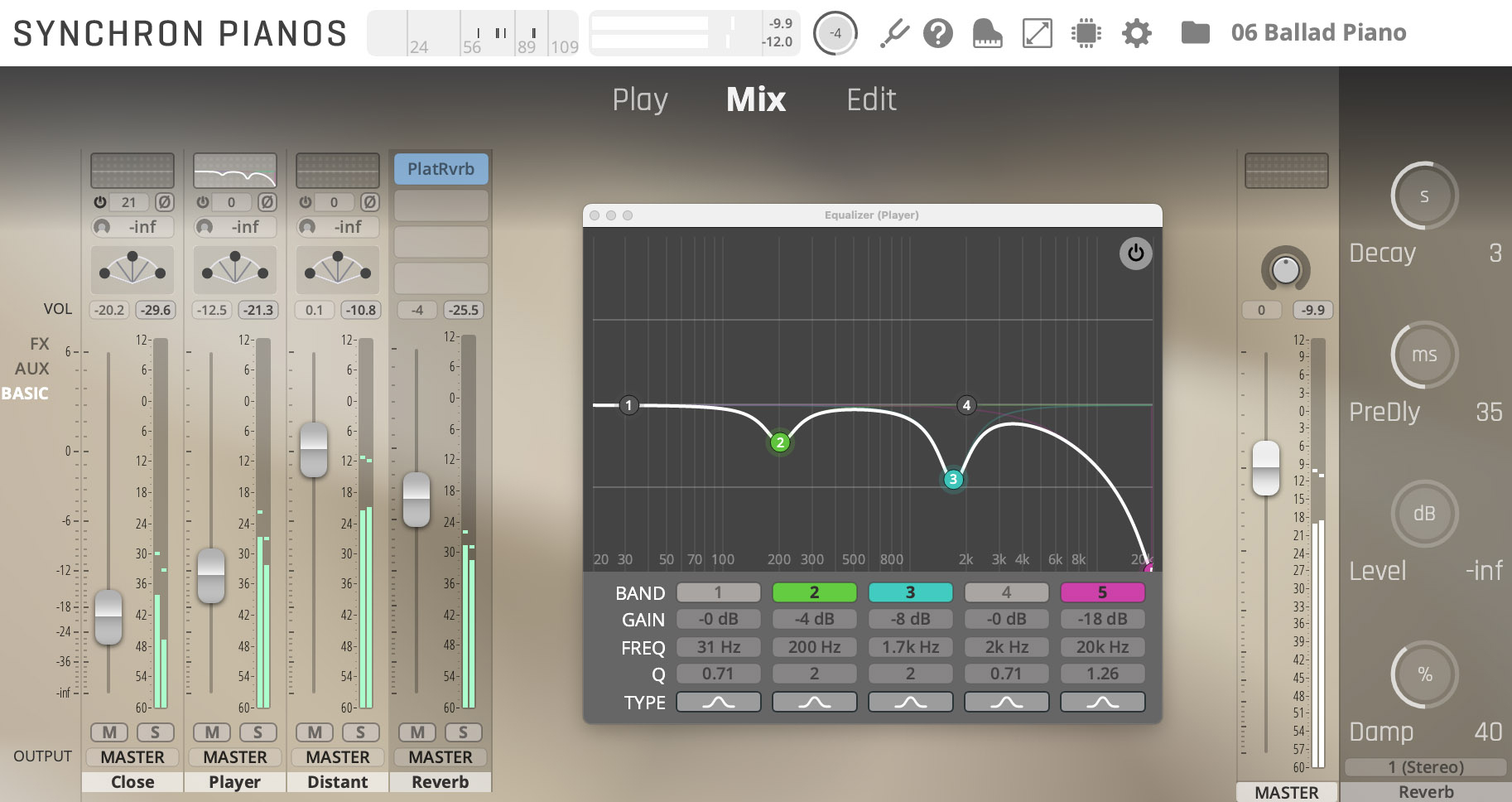Switch to the Play tab

coord(640,99)
